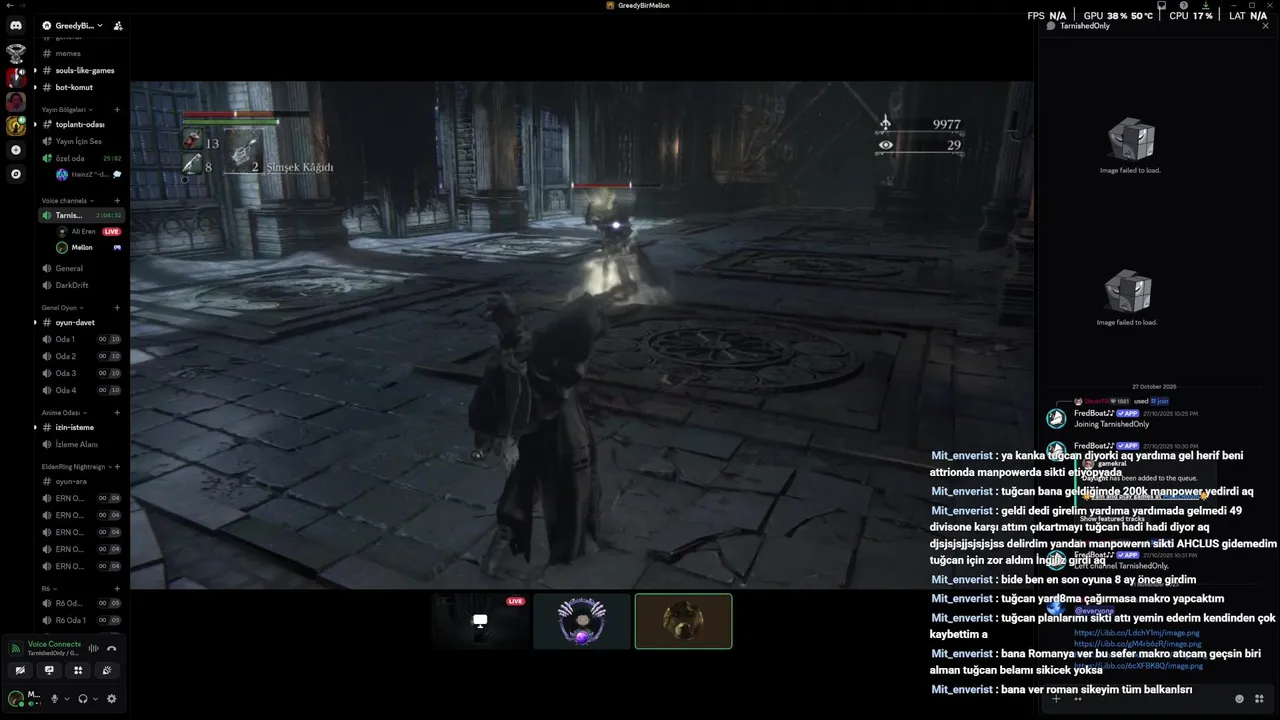Open the bot-komut channel
This screenshot has height=720, width=1280.
pyautogui.click(x=80, y=87)
